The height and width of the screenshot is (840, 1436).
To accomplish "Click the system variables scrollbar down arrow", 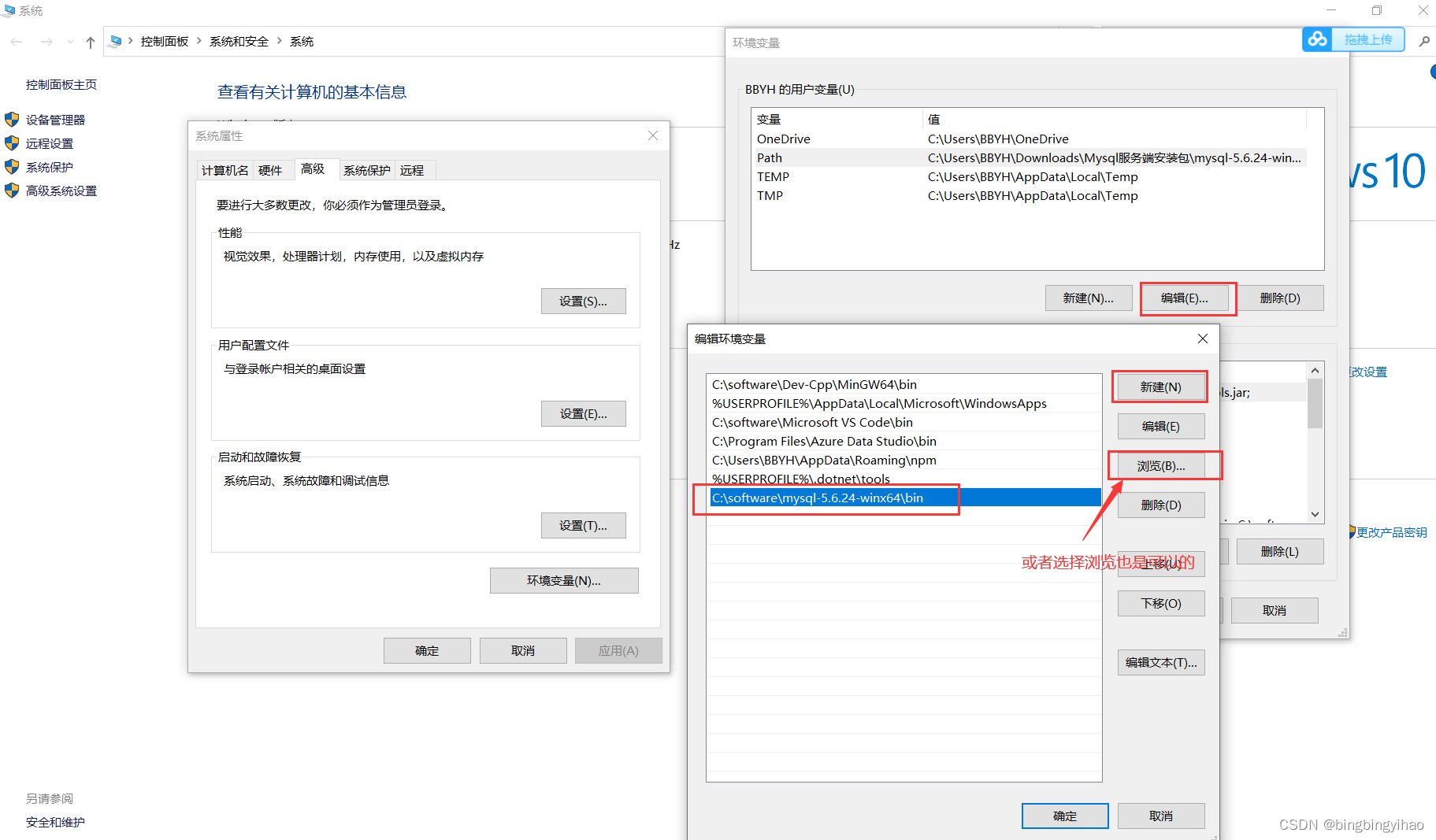I will tap(1315, 514).
